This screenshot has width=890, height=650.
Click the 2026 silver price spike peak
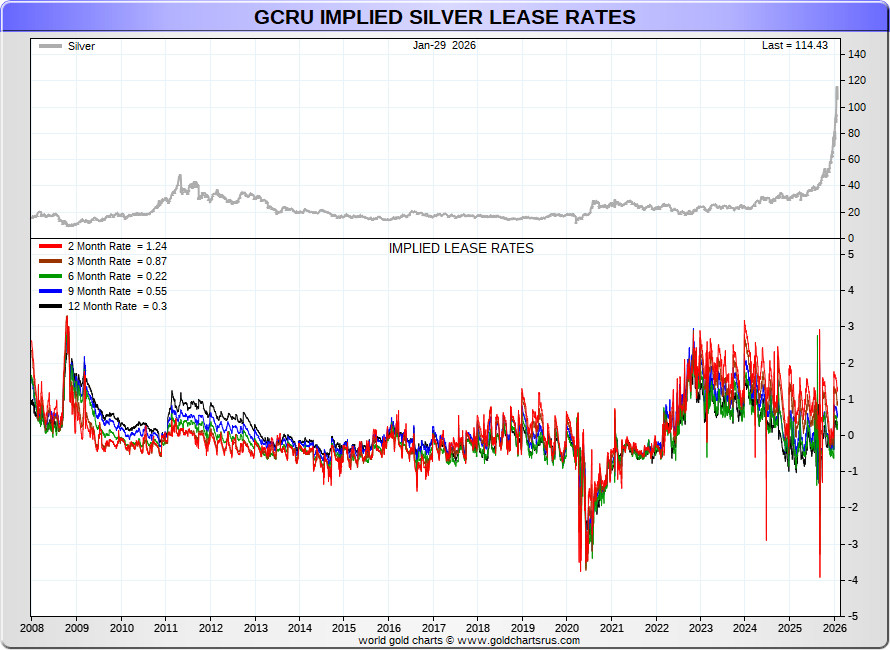coord(837,88)
